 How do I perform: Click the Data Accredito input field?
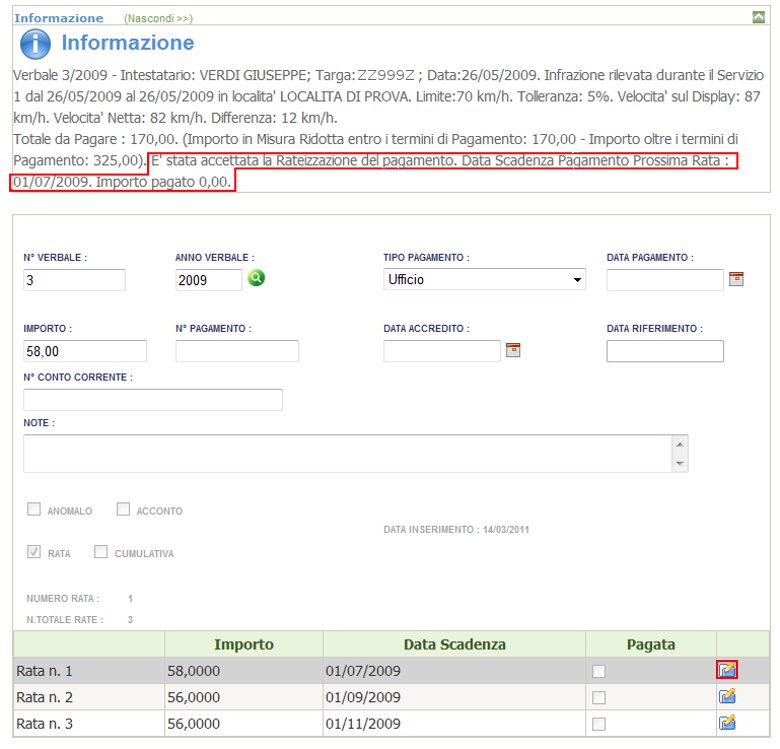pos(442,351)
